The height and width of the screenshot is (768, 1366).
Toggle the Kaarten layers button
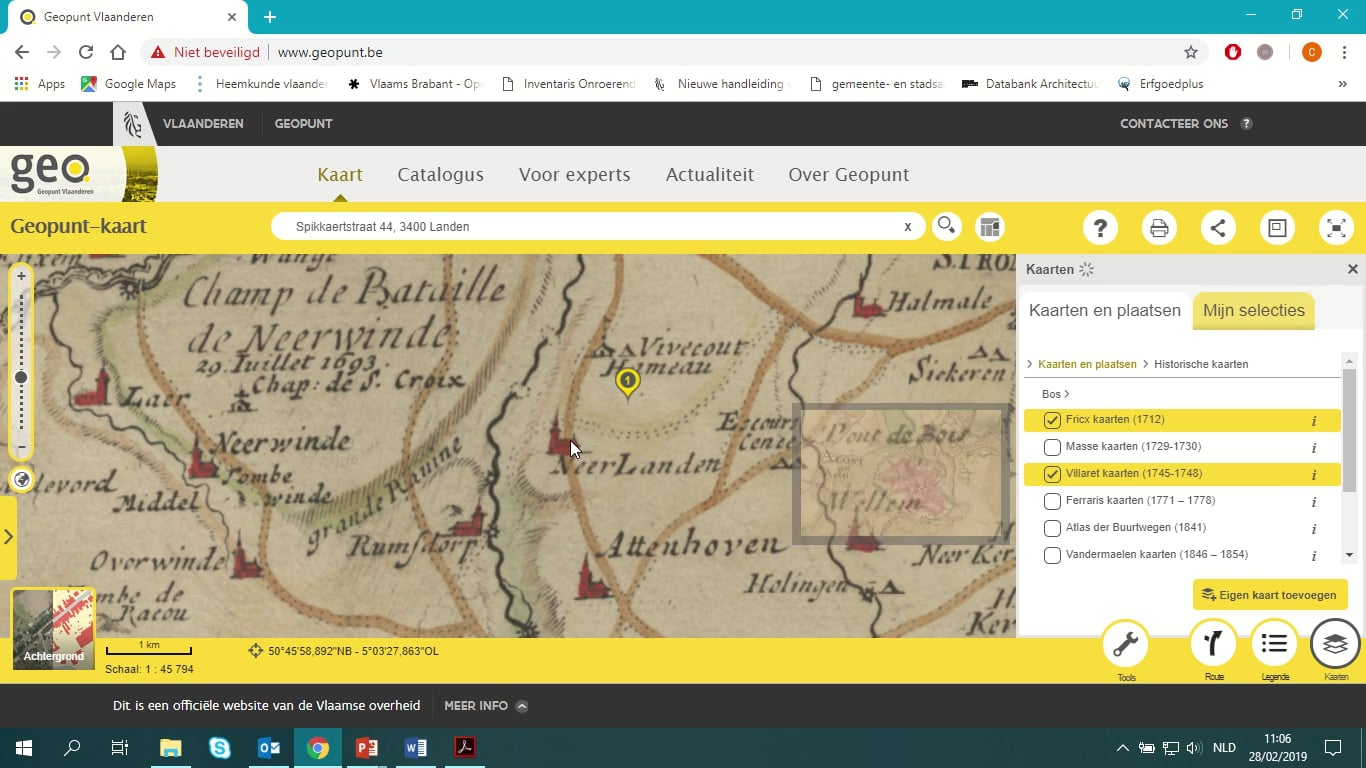click(1335, 645)
